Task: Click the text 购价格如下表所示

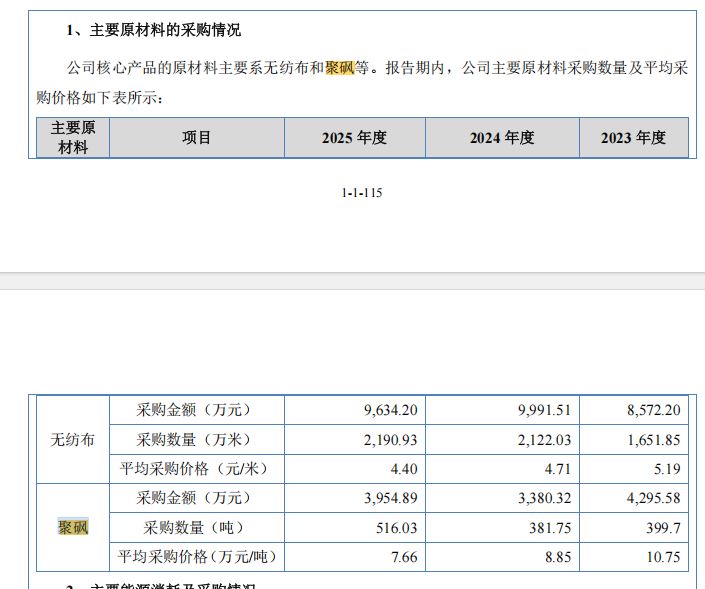Action: click(x=96, y=97)
